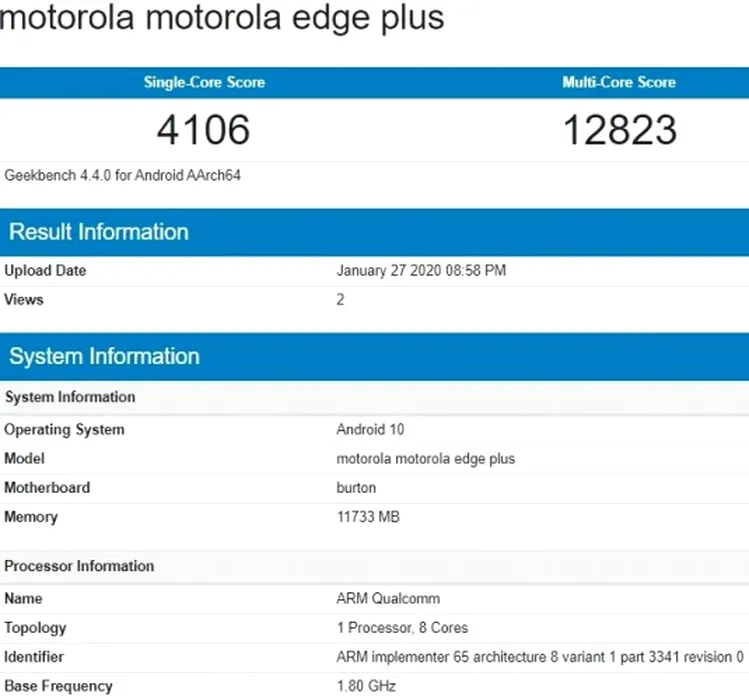Click the Operating System label
Screen dimensions: 749x700
coord(65,430)
